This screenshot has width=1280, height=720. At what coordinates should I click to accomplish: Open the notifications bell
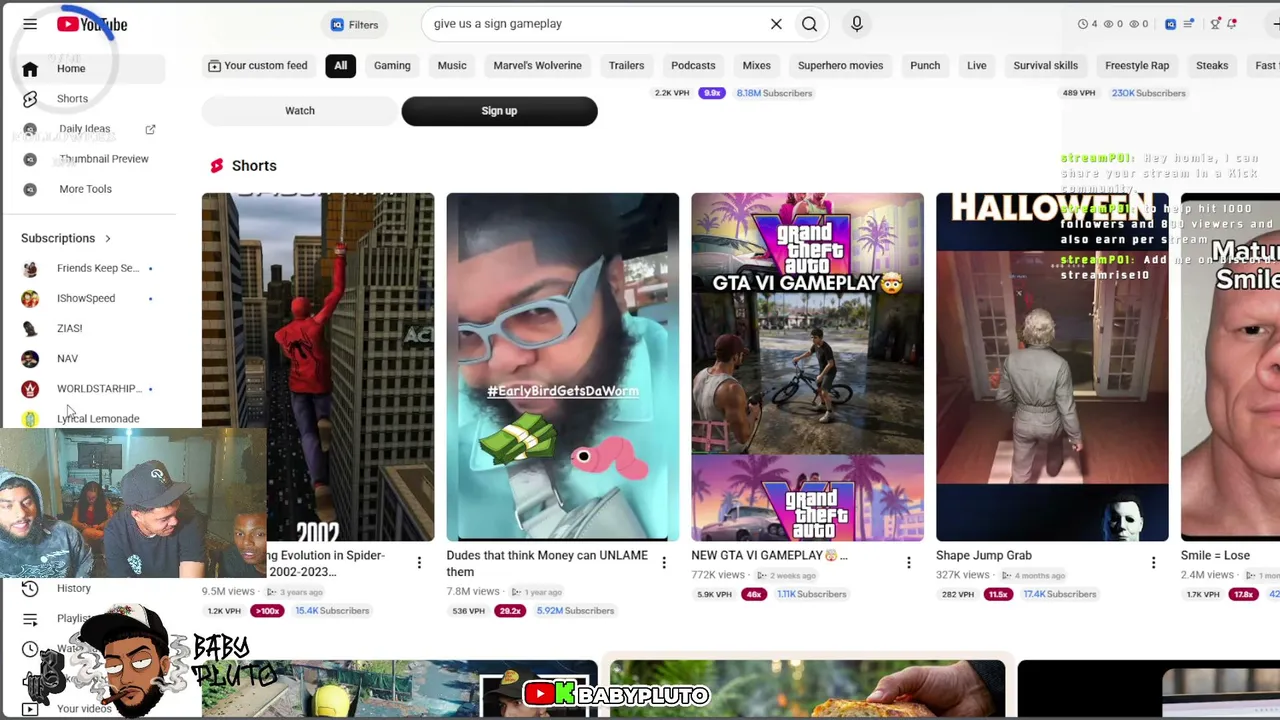point(1232,24)
